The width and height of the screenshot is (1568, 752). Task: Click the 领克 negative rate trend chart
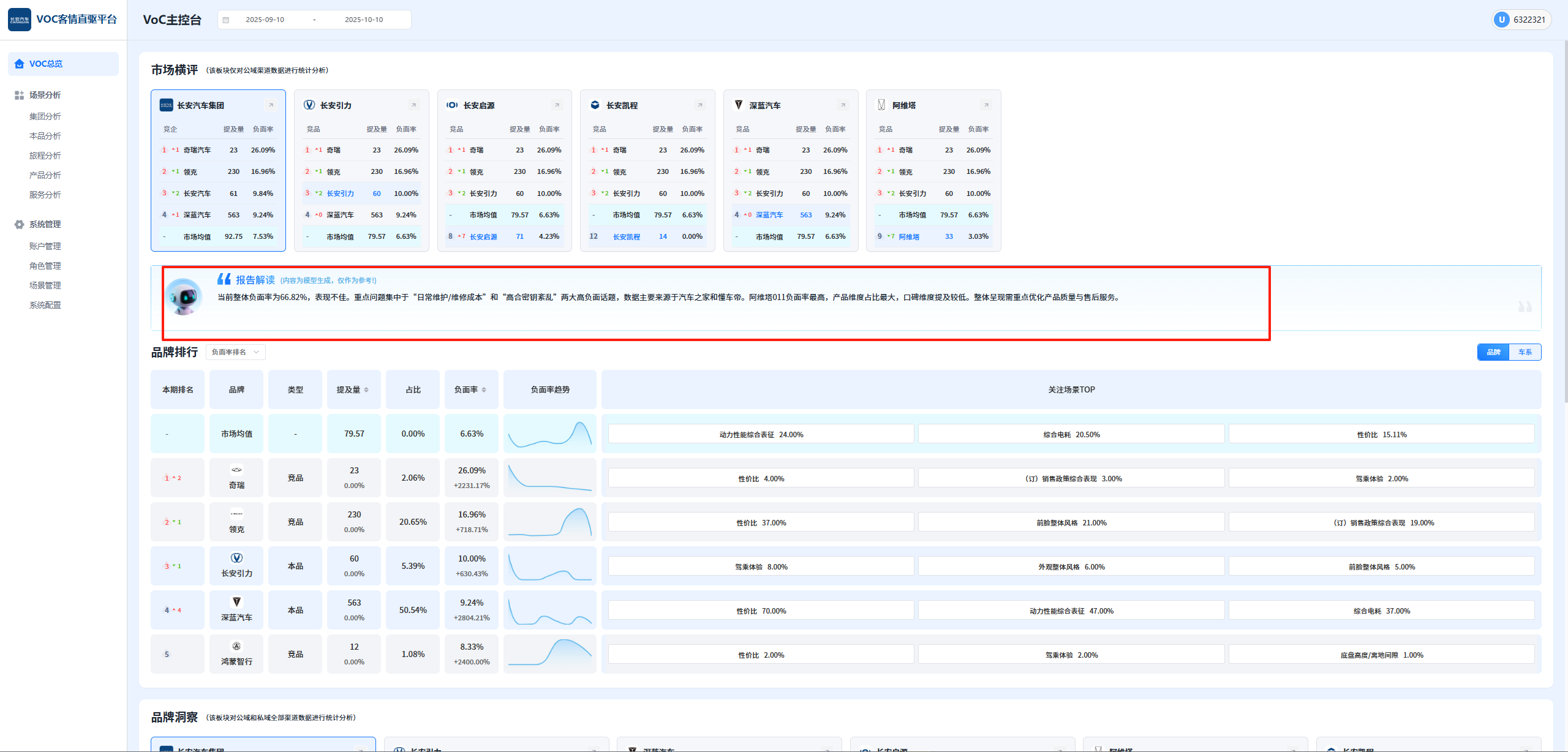549,522
